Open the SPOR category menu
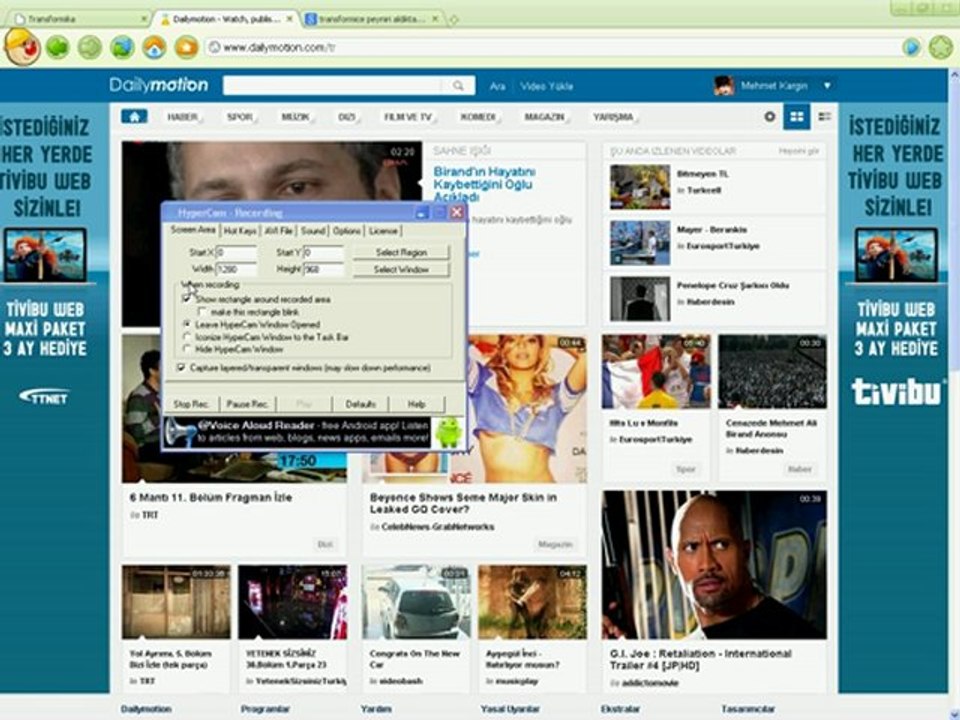960x720 pixels. [x=240, y=116]
